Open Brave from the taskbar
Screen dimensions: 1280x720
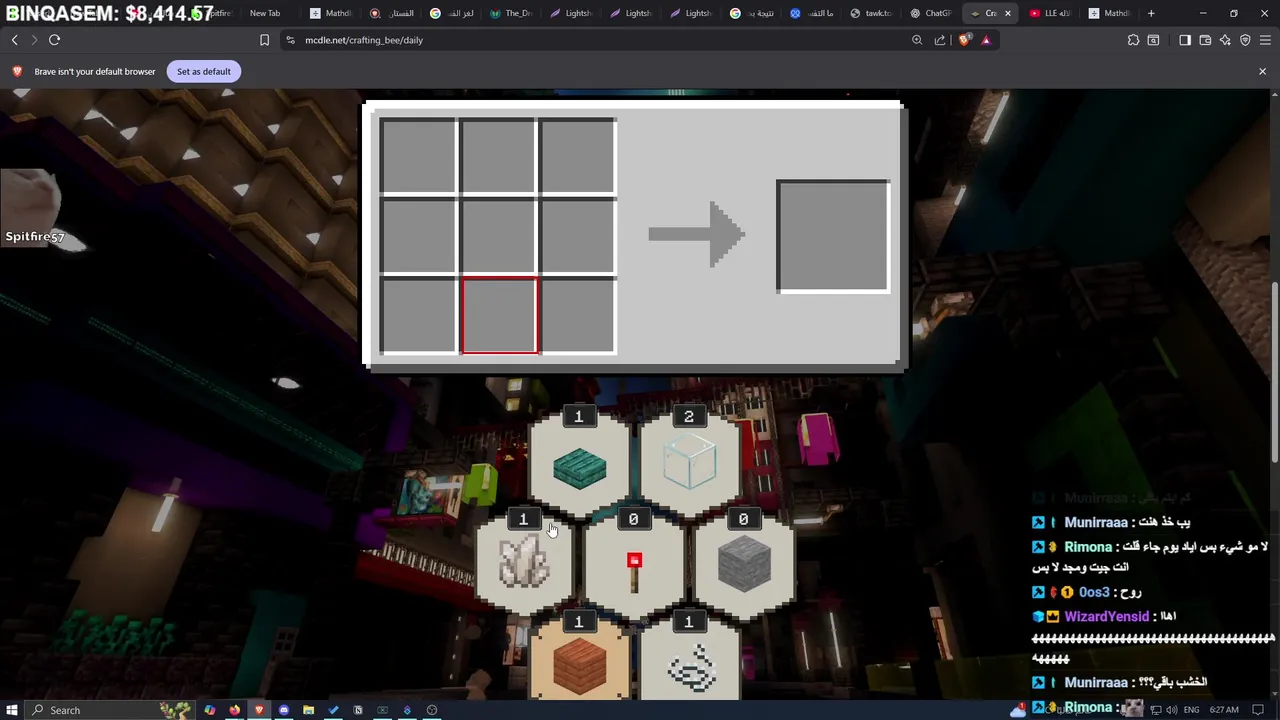coord(259,710)
